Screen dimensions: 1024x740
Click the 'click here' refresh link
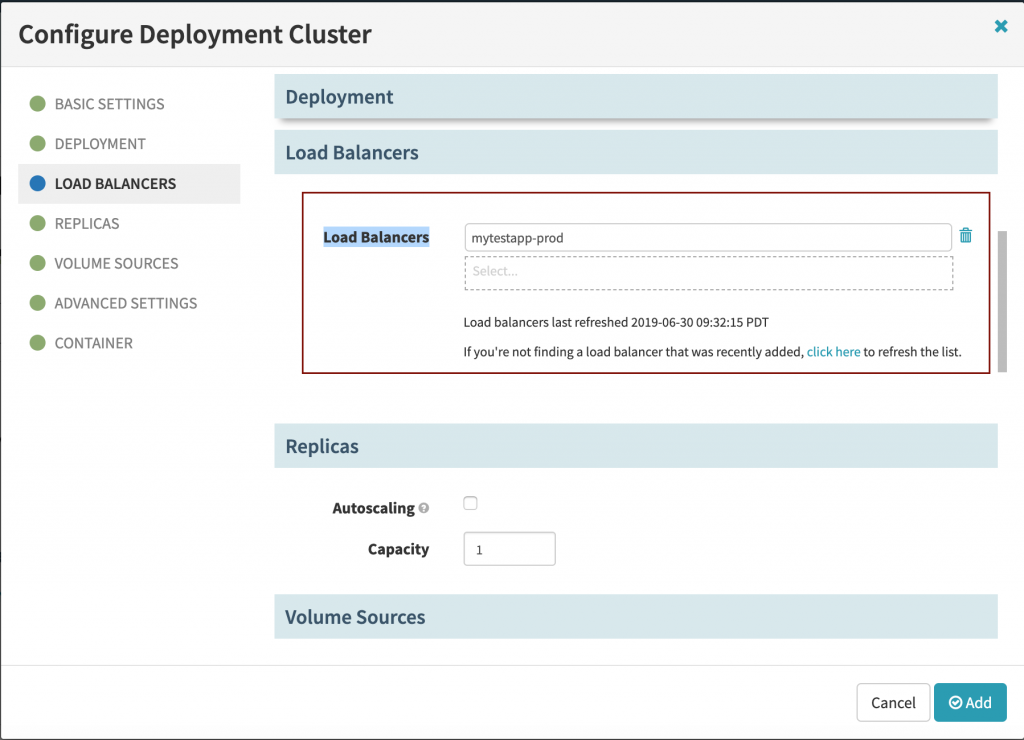(833, 352)
